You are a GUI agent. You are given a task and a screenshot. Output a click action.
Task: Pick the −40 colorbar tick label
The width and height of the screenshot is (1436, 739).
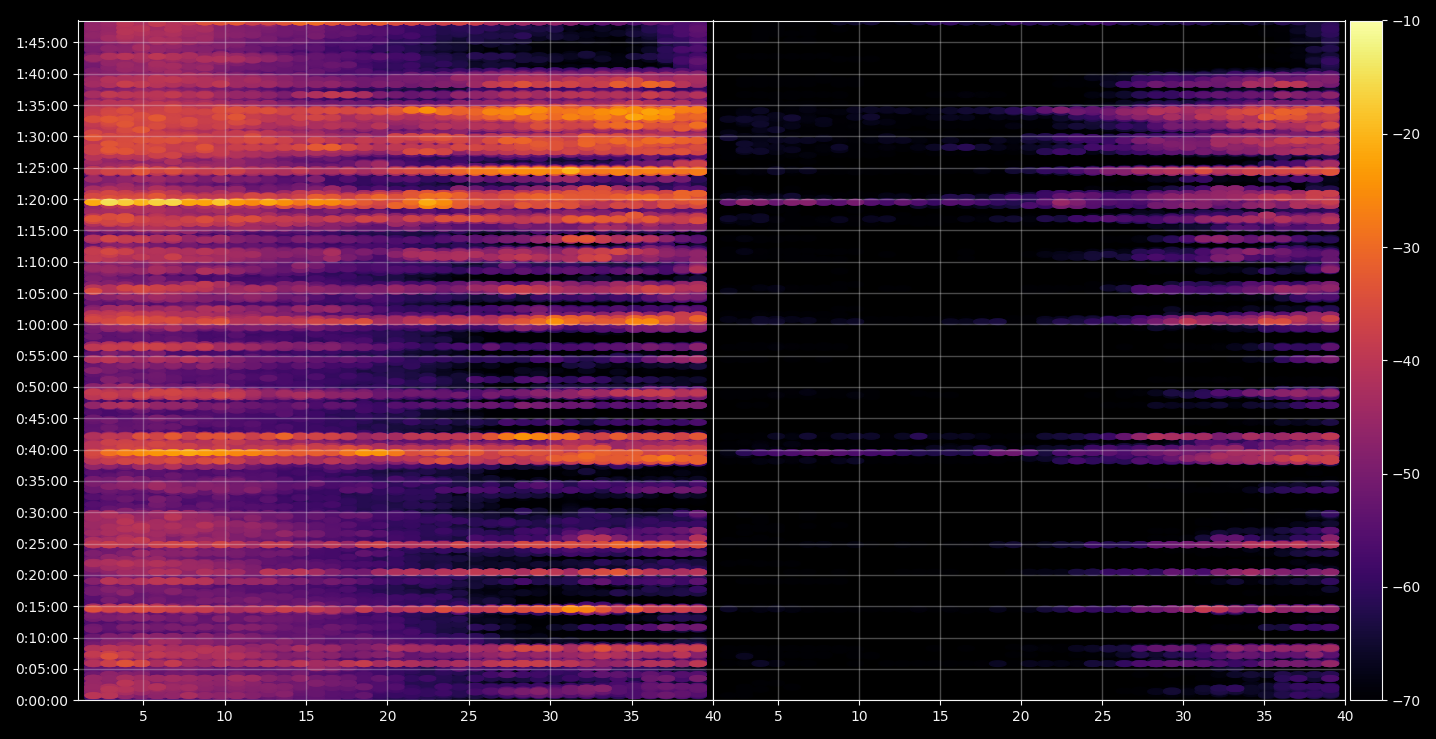1405,361
